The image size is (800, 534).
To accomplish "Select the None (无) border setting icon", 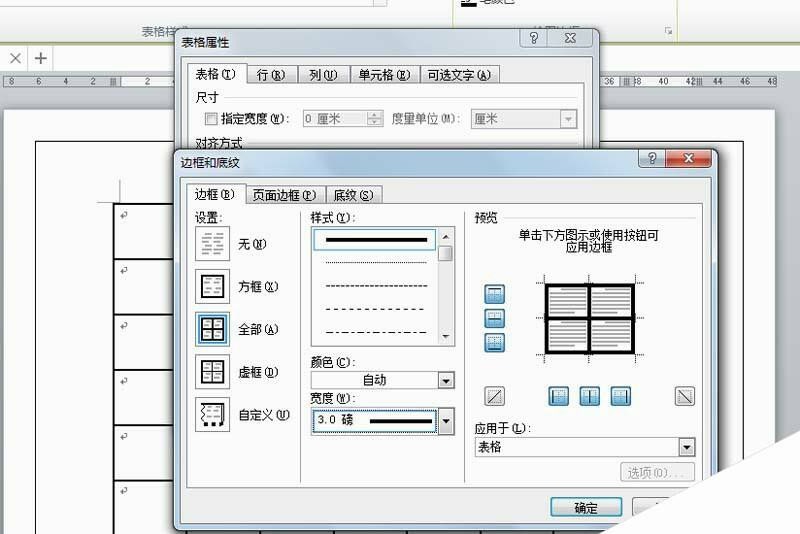I will (212, 244).
